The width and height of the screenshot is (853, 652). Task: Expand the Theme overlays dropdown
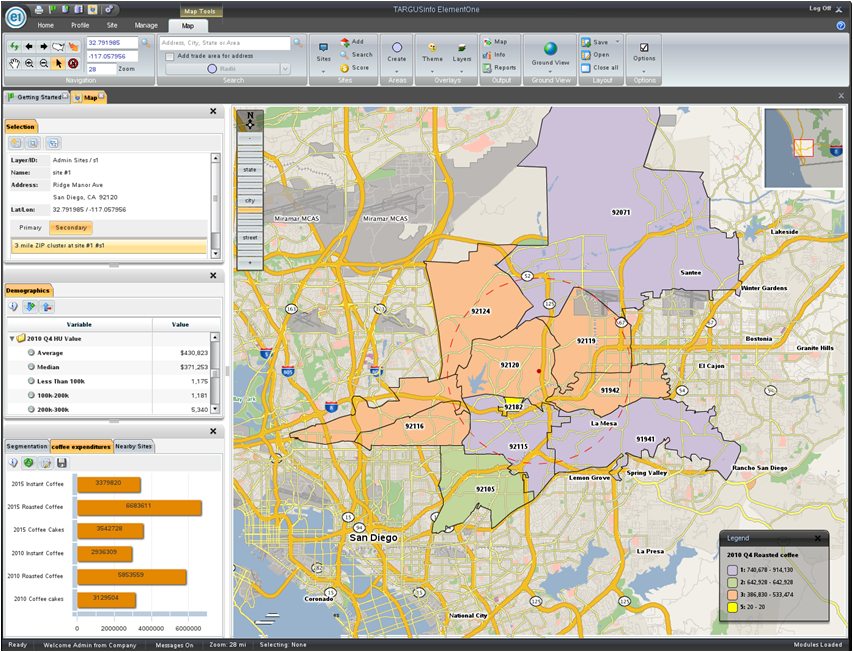click(x=432, y=71)
